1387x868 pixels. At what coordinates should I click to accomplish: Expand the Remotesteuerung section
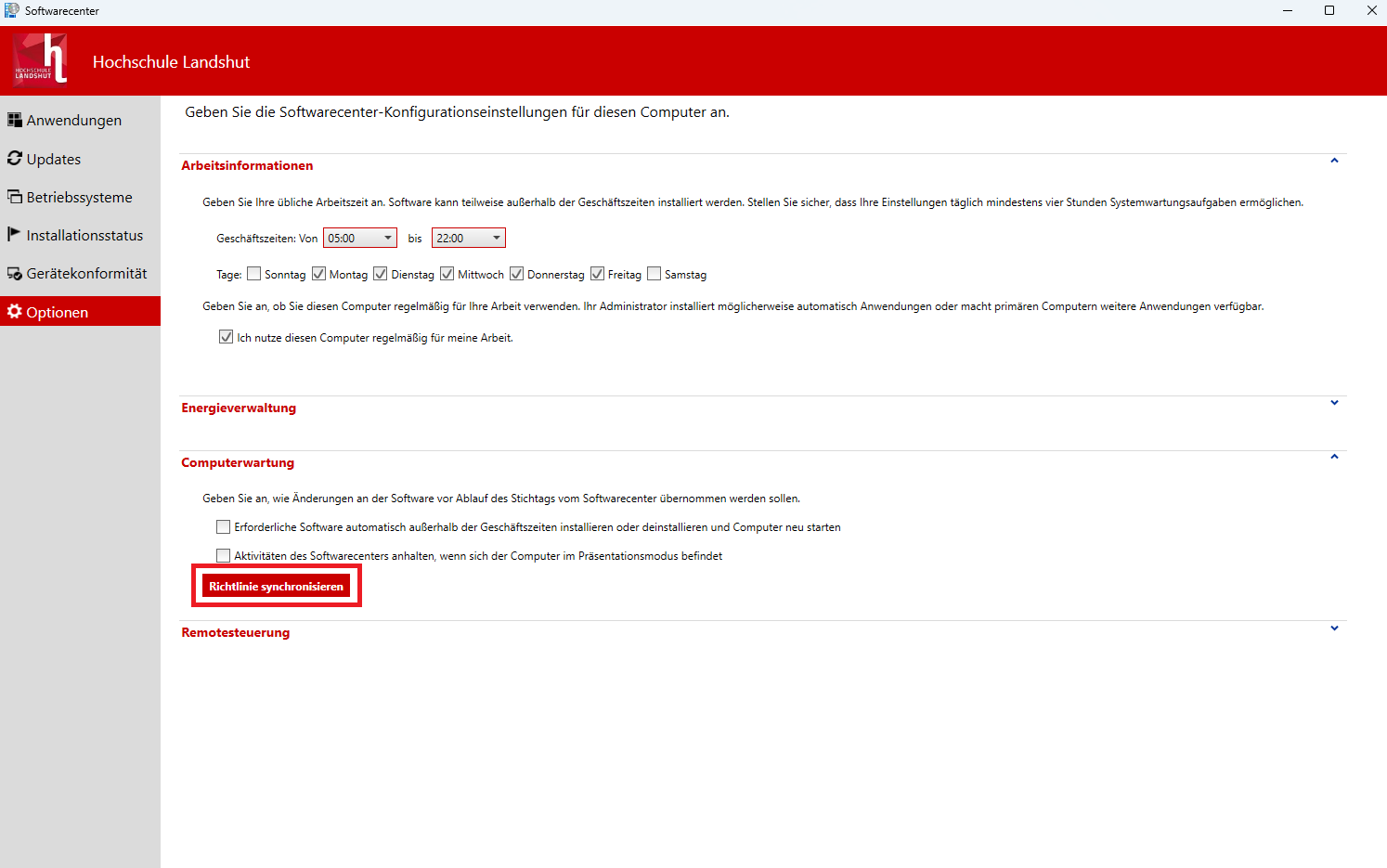[1334, 628]
